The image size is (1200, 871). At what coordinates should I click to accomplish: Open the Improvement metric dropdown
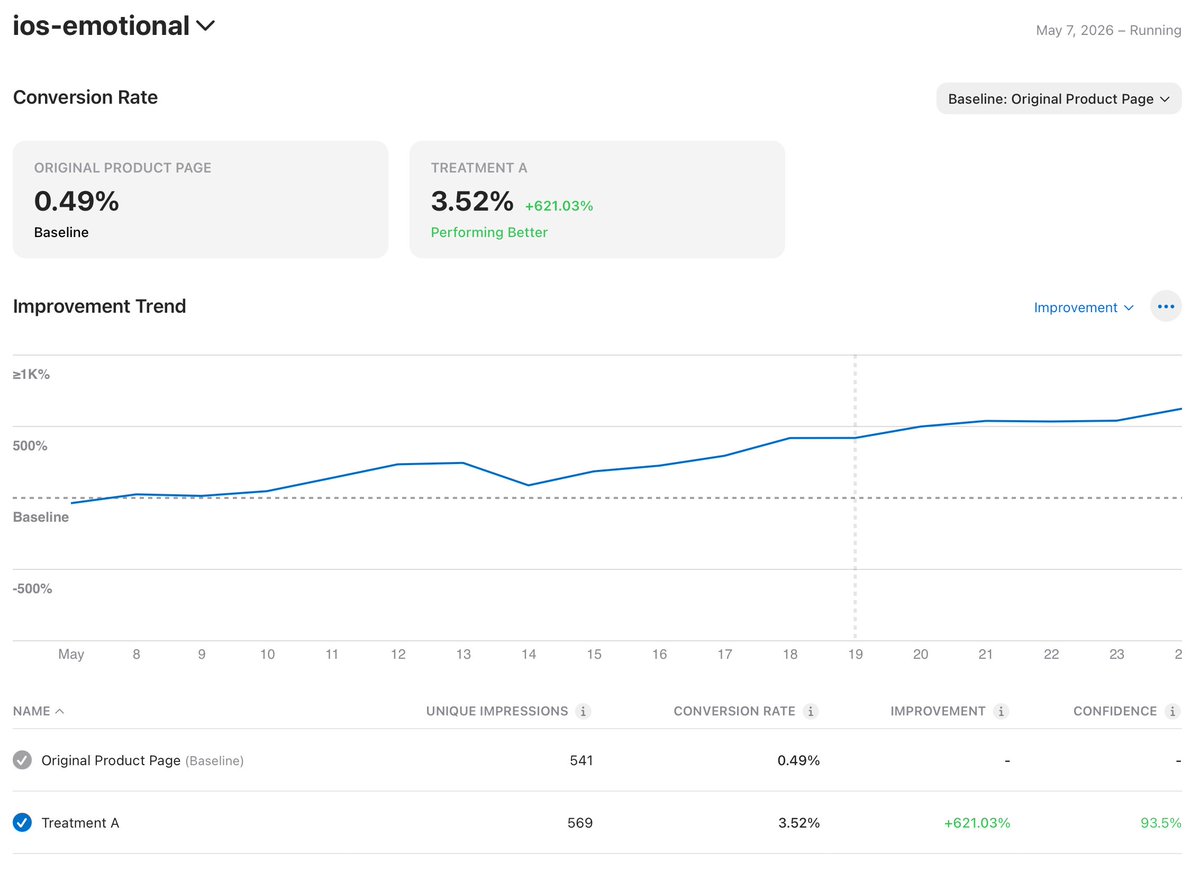(x=1084, y=307)
